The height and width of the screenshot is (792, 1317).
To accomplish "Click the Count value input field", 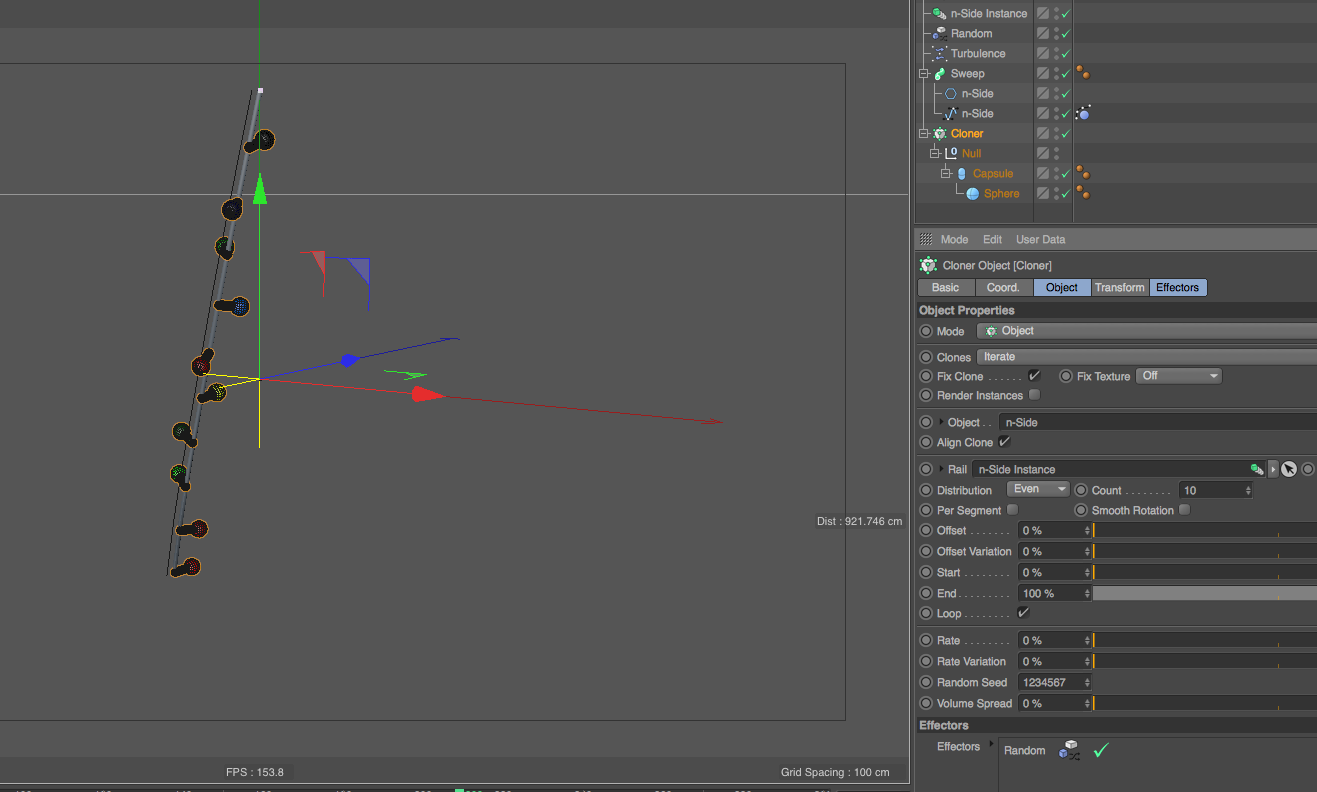I will (1210, 489).
